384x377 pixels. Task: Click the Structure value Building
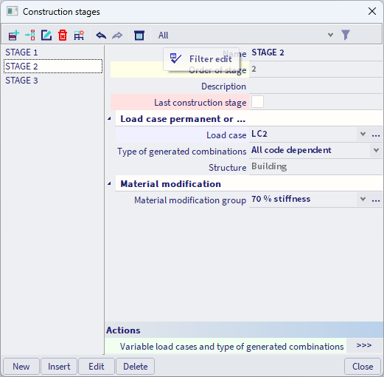(x=269, y=166)
